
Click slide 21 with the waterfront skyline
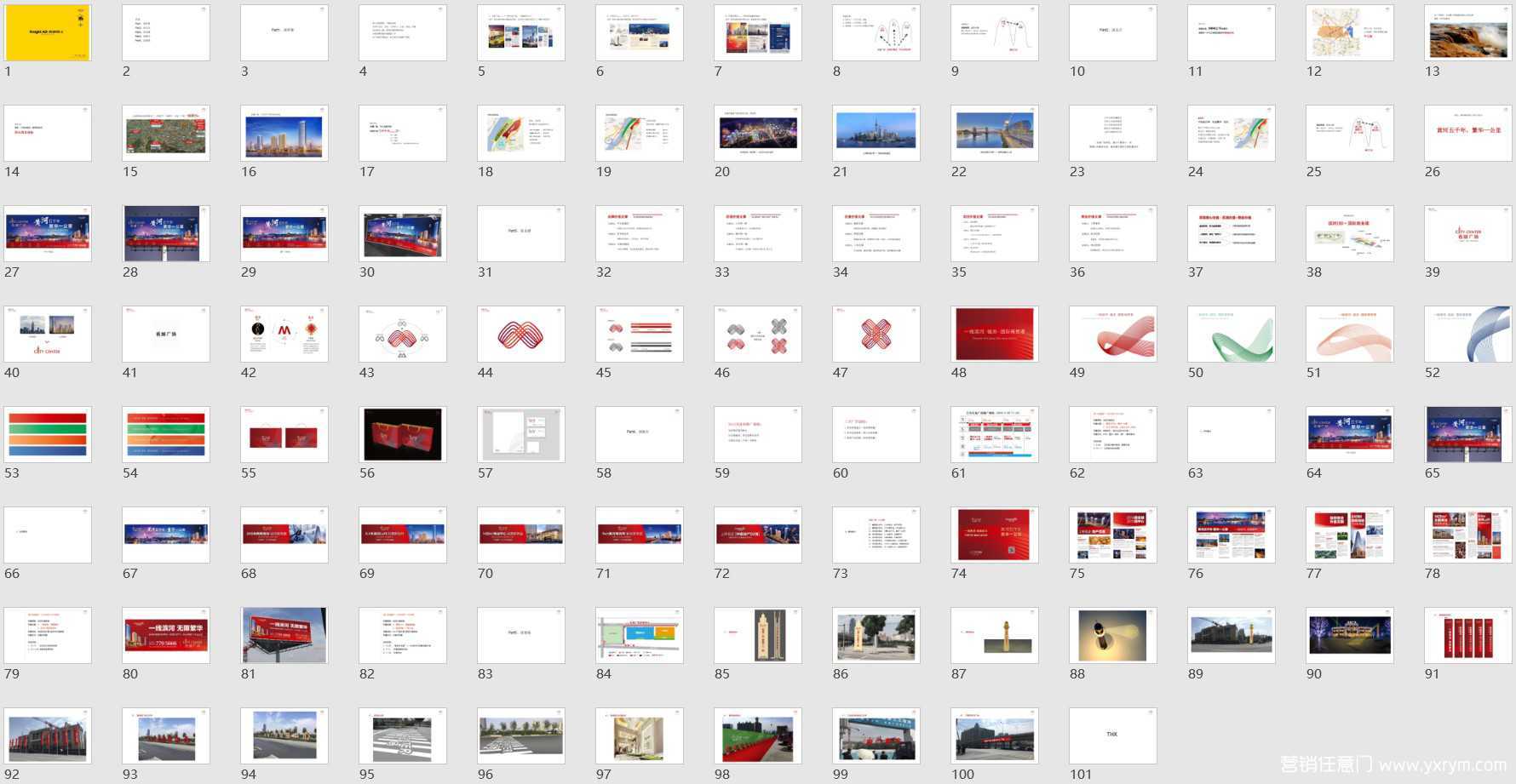(x=876, y=133)
